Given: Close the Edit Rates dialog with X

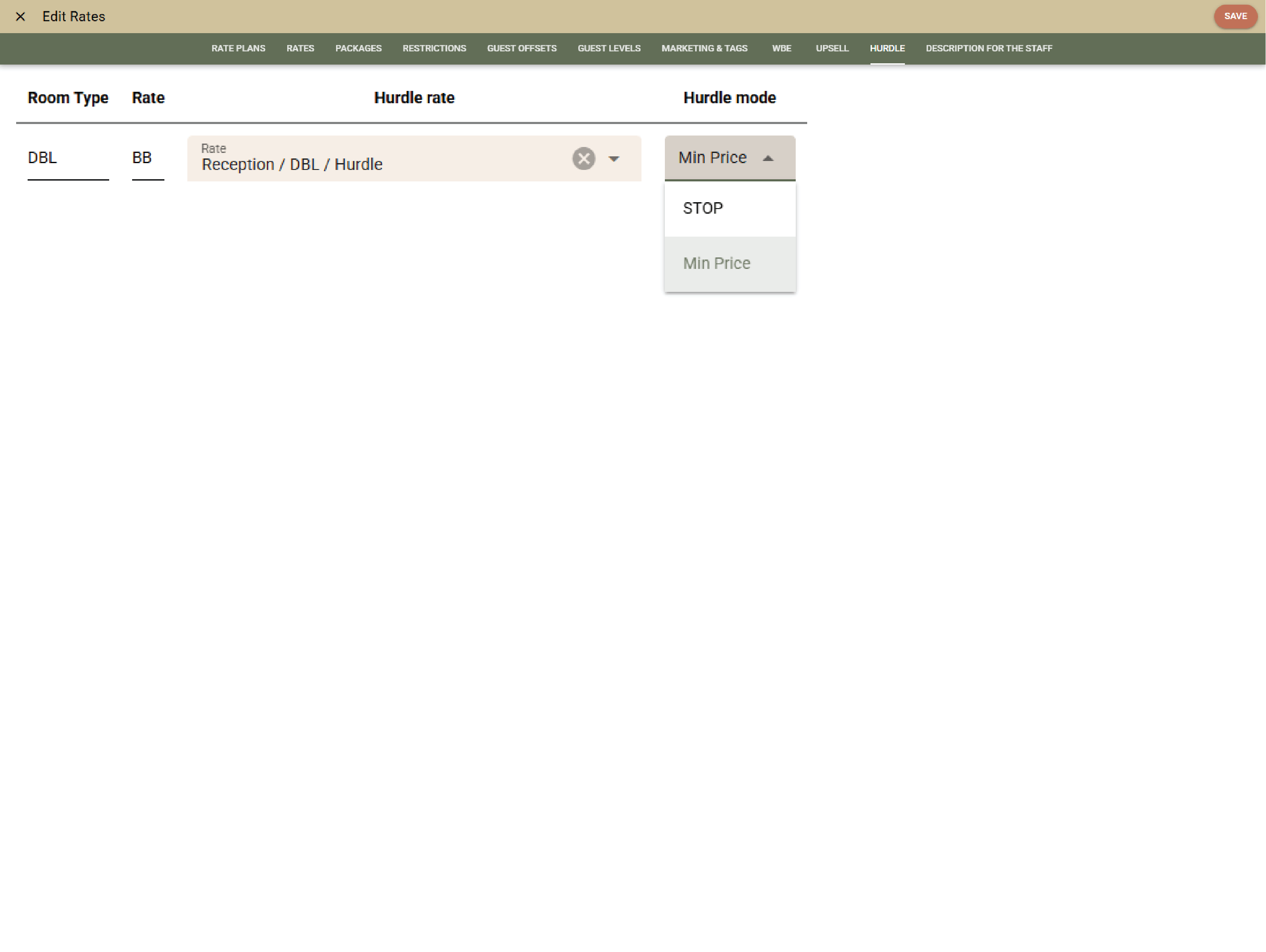Looking at the screenshot, I should pyautogui.click(x=20, y=17).
